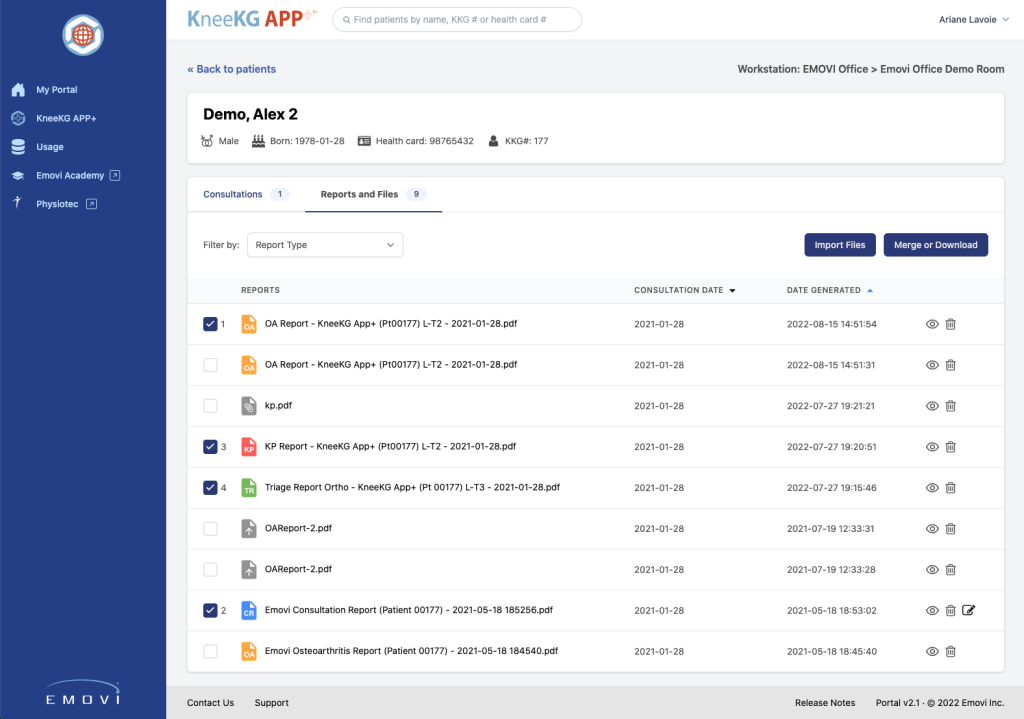Focus the patient search field

(456, 20)
